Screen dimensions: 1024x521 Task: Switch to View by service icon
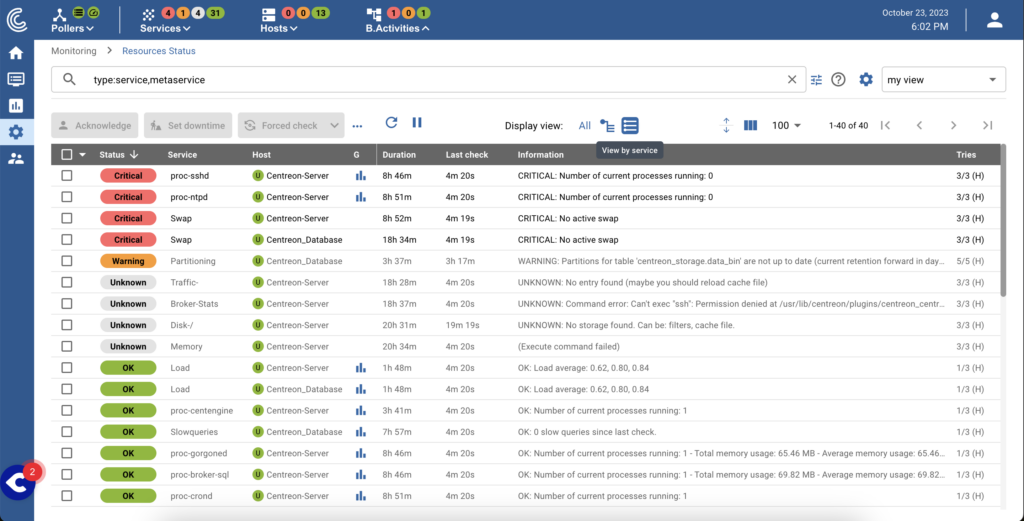click(630, 125)
